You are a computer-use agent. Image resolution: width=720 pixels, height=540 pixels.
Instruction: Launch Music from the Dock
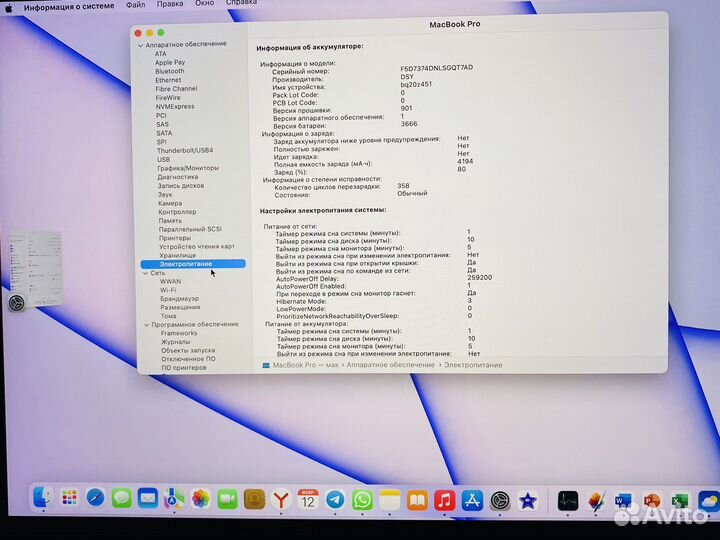[444, 501]
